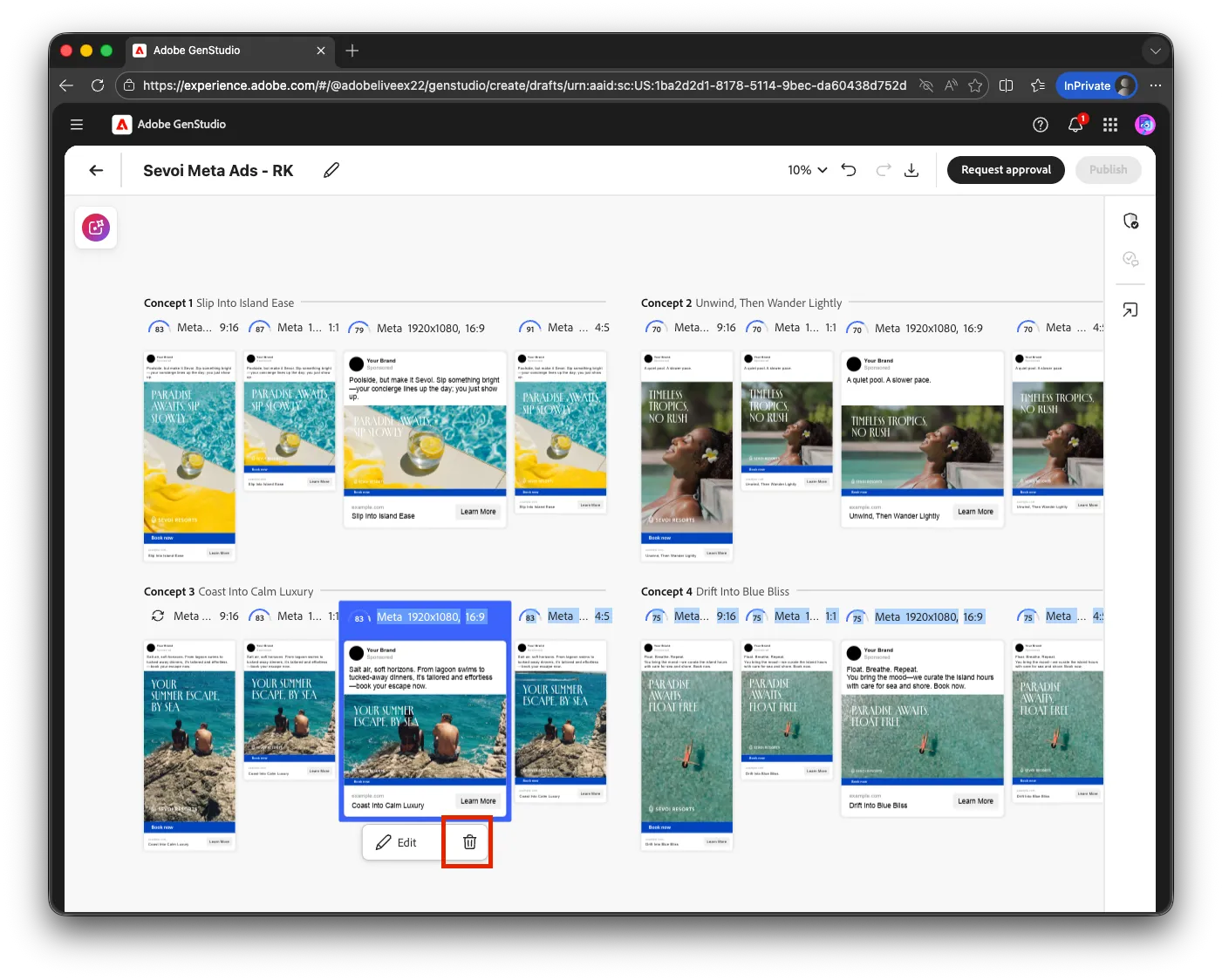Download the draft assets

click(911, 170)
